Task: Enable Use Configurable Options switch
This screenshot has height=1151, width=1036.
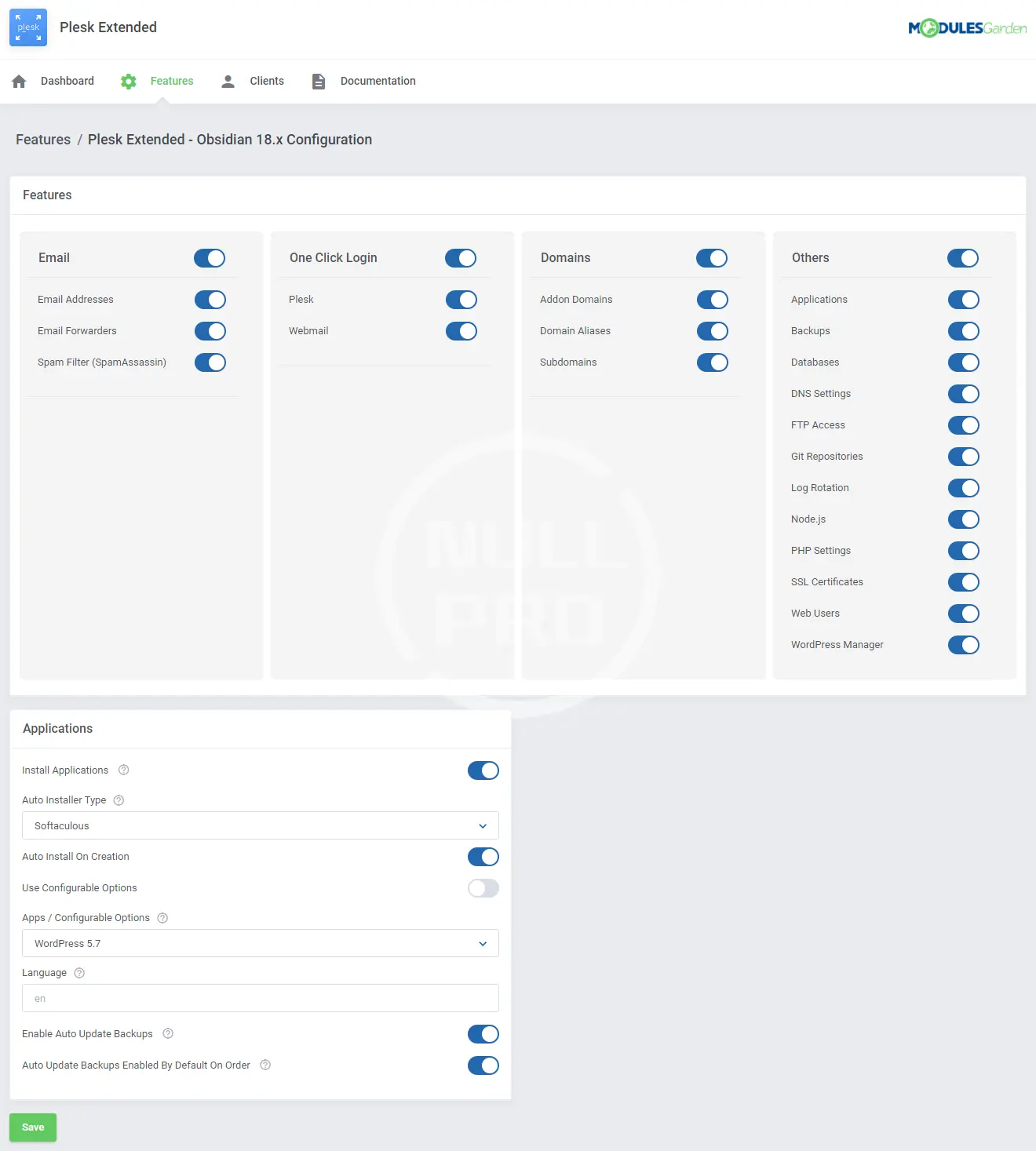Action: tap(483, 888)
